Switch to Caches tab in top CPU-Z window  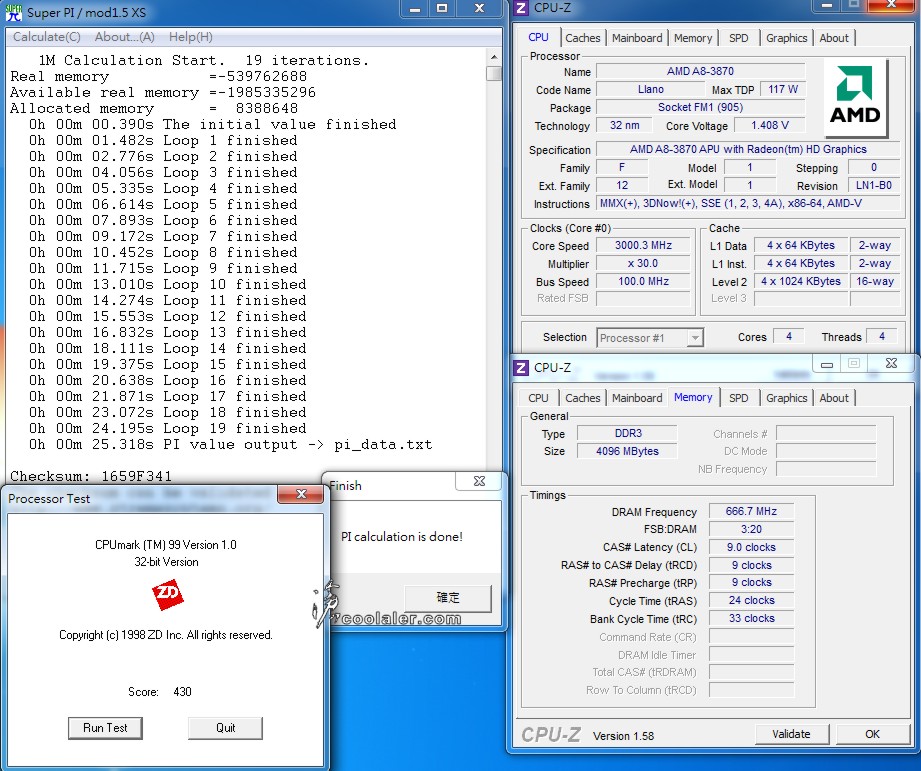click(x=583, y=38)
